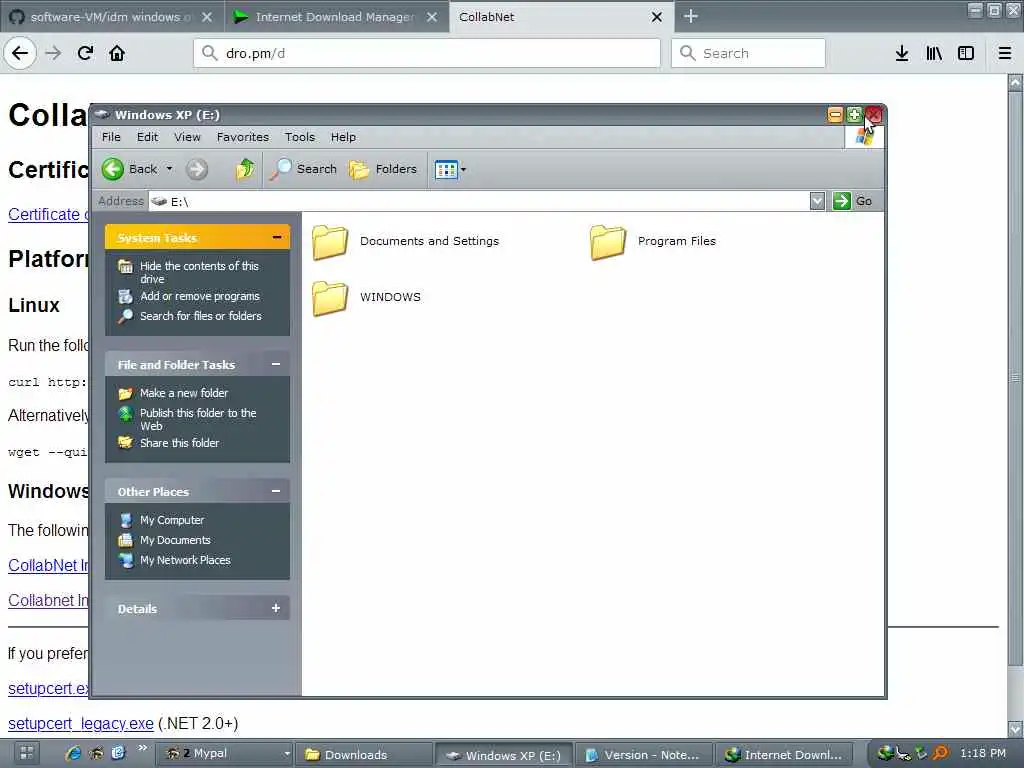Click Add or remove programs
The image size is (1024, 768).
click(200, 296)
